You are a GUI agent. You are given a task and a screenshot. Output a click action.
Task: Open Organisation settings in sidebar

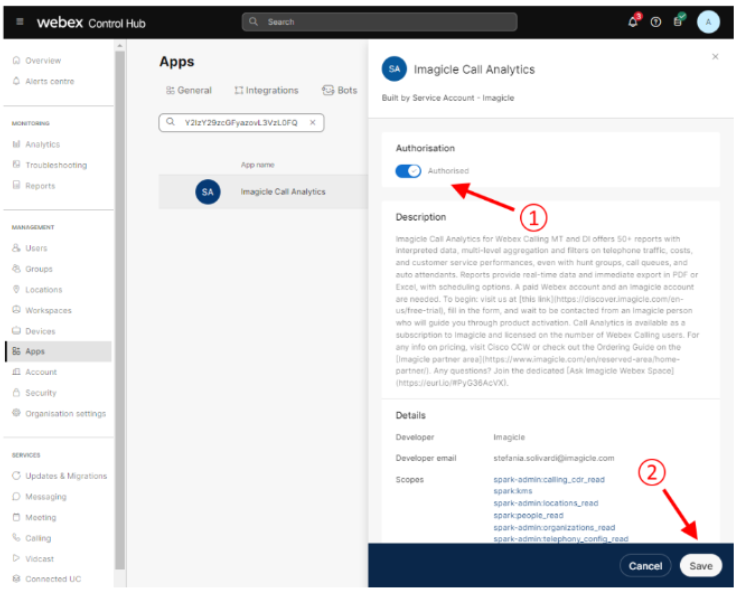click(x=64, y=413)
